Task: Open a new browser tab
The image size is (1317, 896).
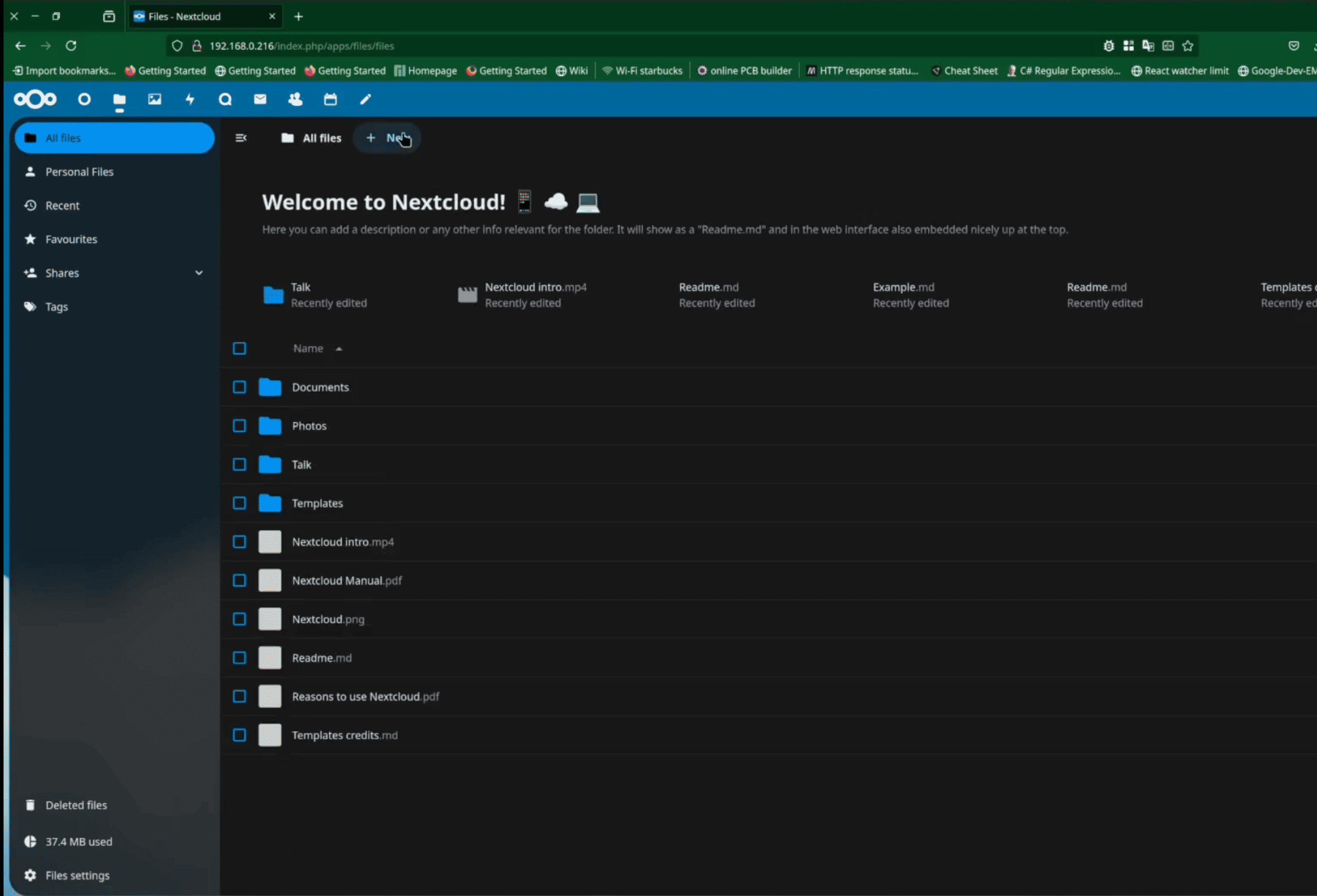Action: pos(299,17)
